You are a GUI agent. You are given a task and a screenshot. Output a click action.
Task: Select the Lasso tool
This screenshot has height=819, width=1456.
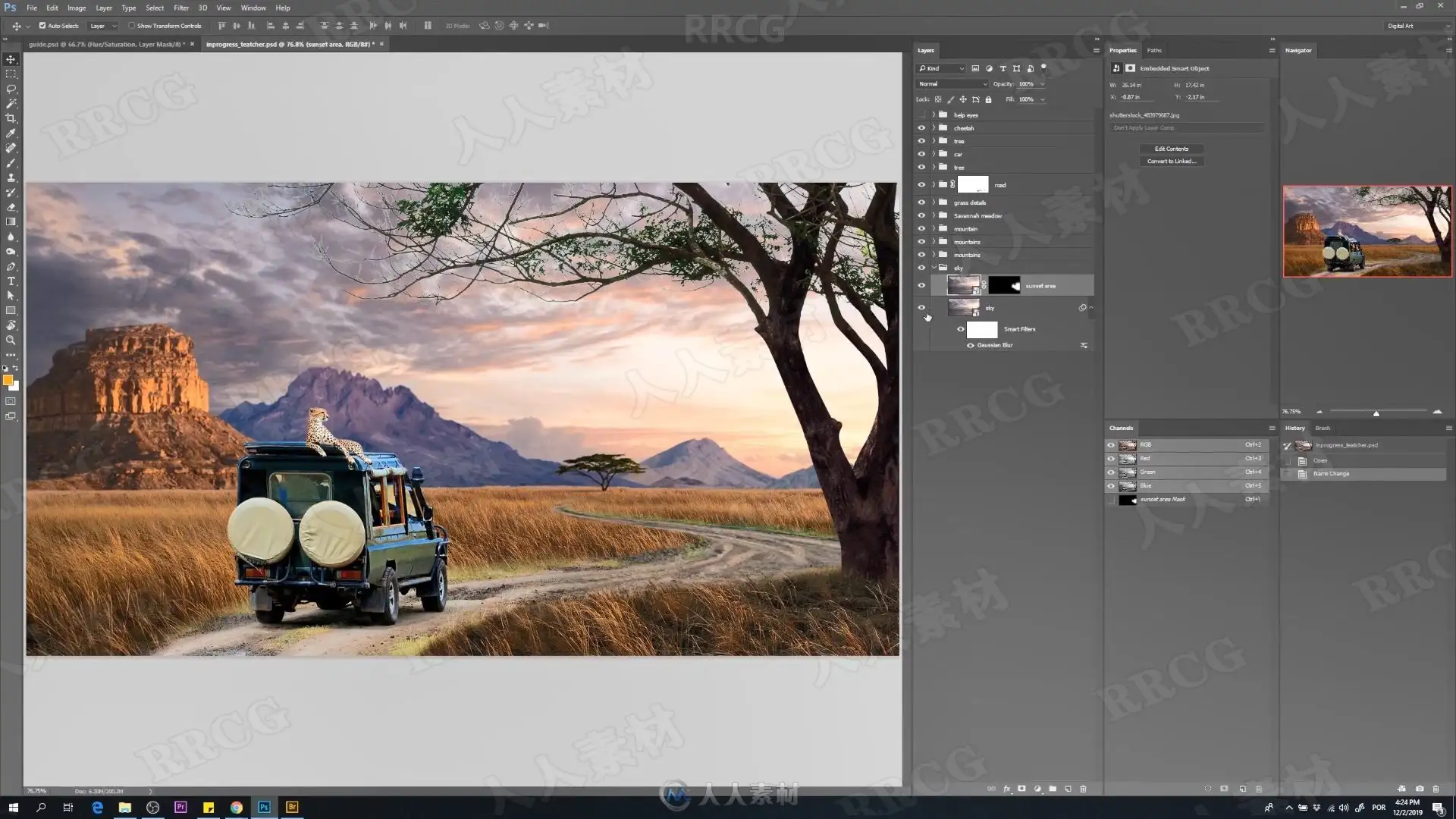click(x=11, y=89)
